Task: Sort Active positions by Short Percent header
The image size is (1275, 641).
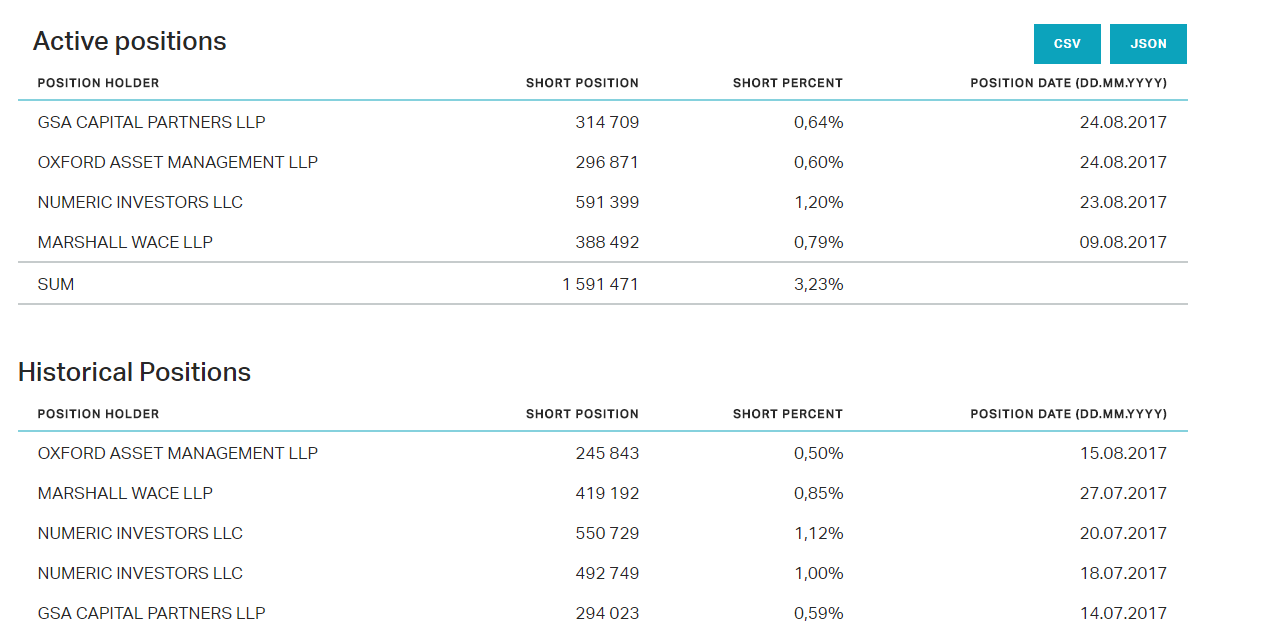Action: (x=787, y=83)
